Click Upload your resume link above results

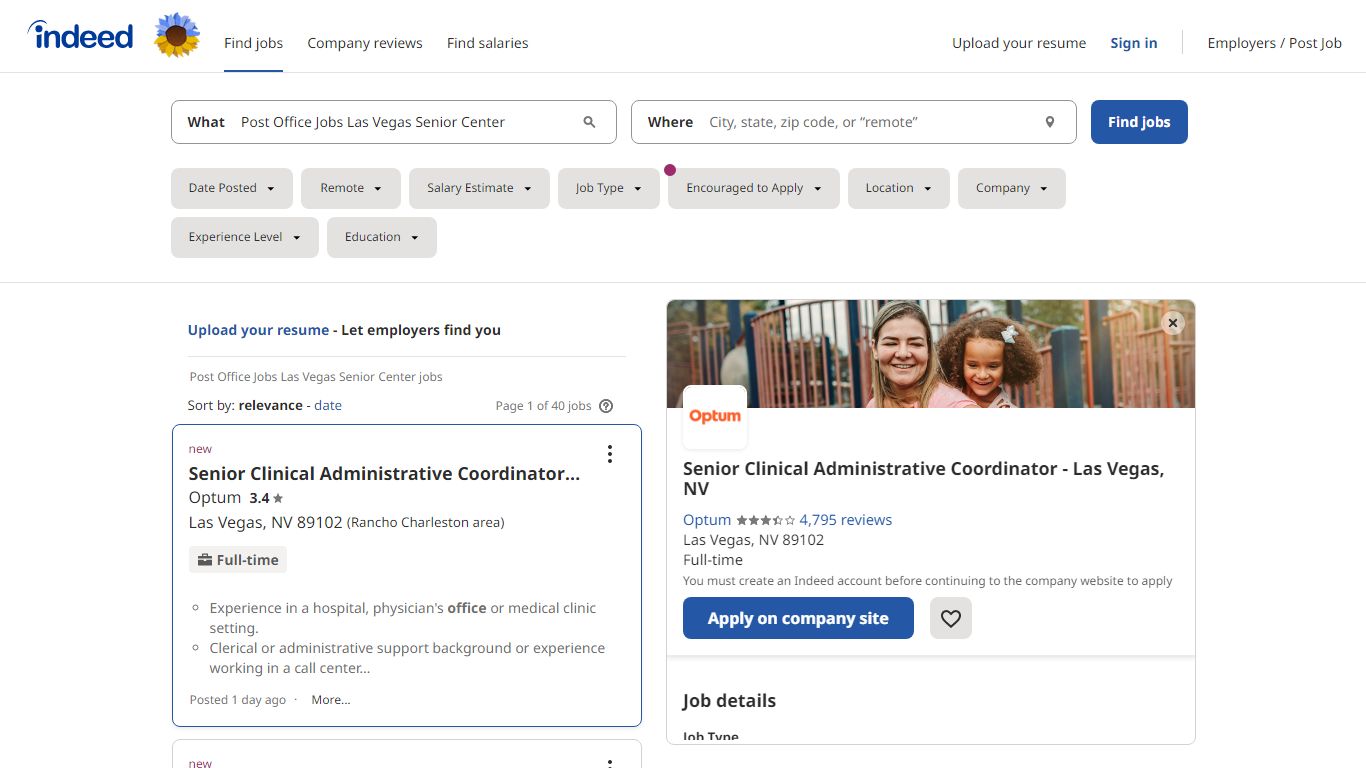tap(258, 330)
